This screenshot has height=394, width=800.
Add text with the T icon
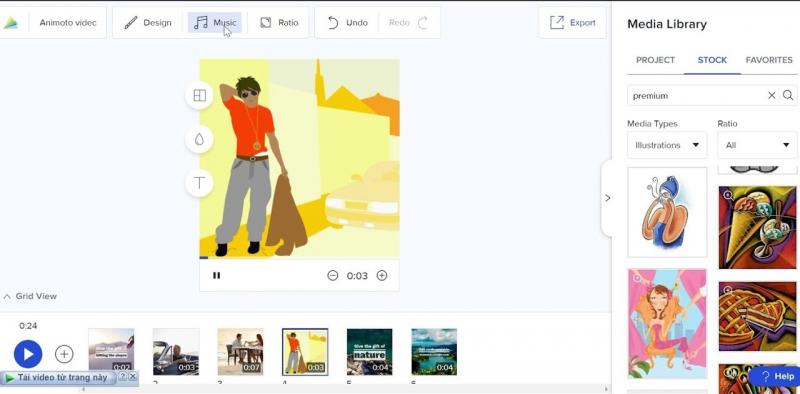coord(199,183)
